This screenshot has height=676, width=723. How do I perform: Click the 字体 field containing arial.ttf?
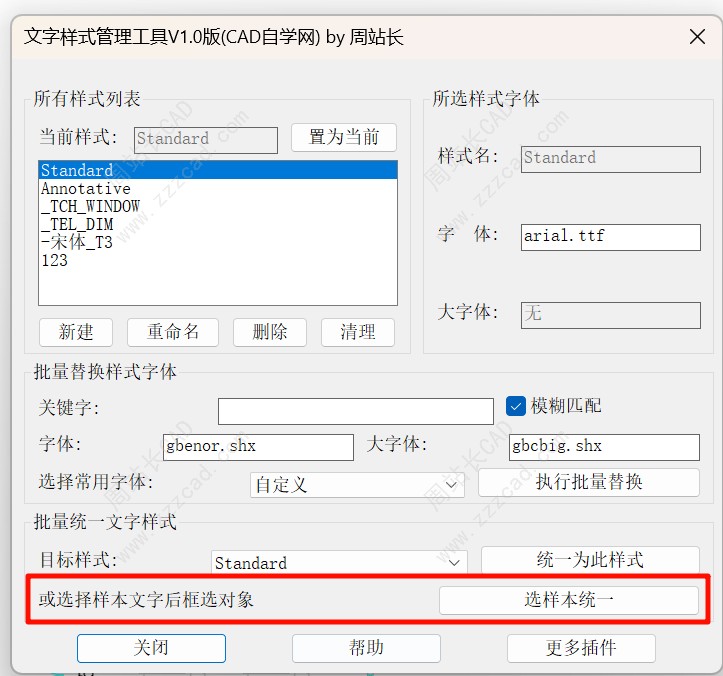click(x=610, y=237)
